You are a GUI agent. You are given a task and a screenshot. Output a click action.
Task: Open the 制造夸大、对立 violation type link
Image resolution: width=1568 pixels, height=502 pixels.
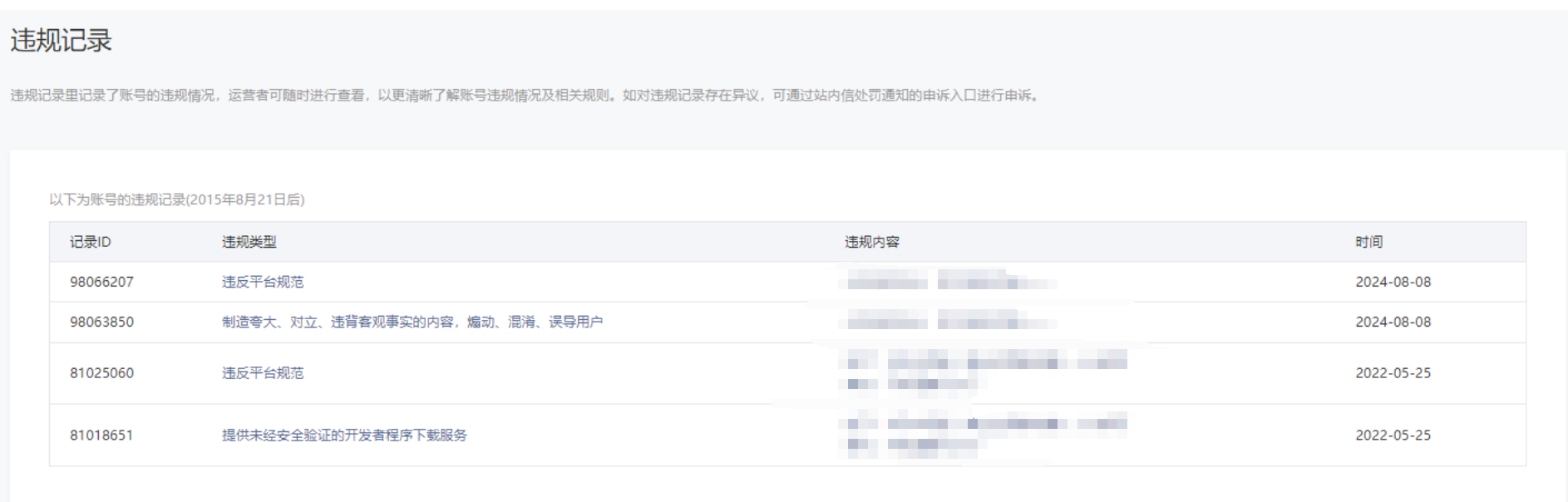click(412, 322)
